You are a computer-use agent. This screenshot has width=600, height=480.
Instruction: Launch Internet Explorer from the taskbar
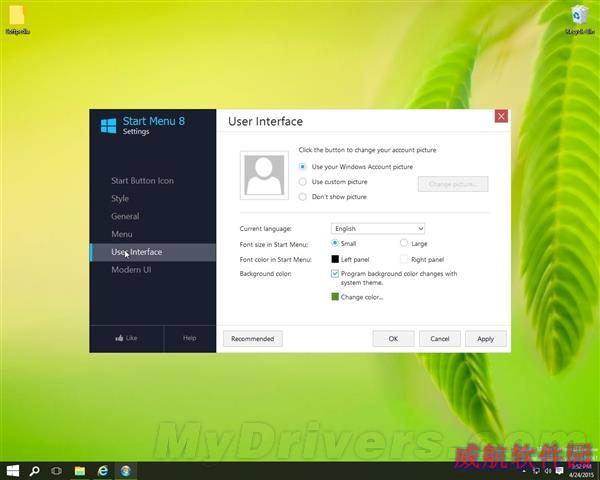(103, 471)
